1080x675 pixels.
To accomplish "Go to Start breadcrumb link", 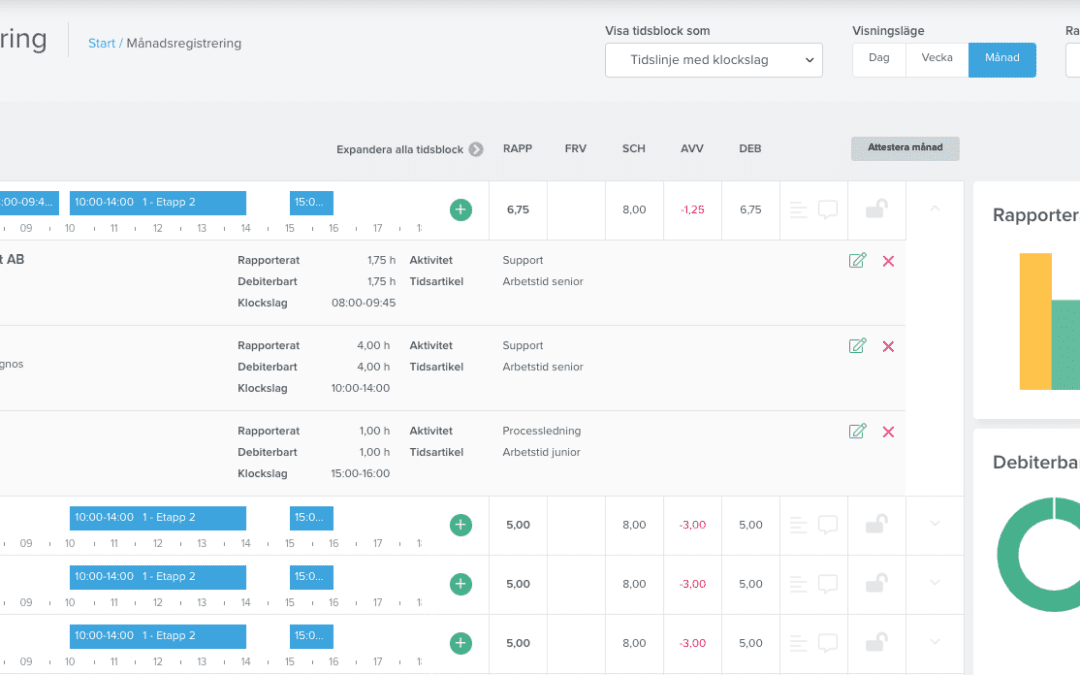I will tap(101, 44).
